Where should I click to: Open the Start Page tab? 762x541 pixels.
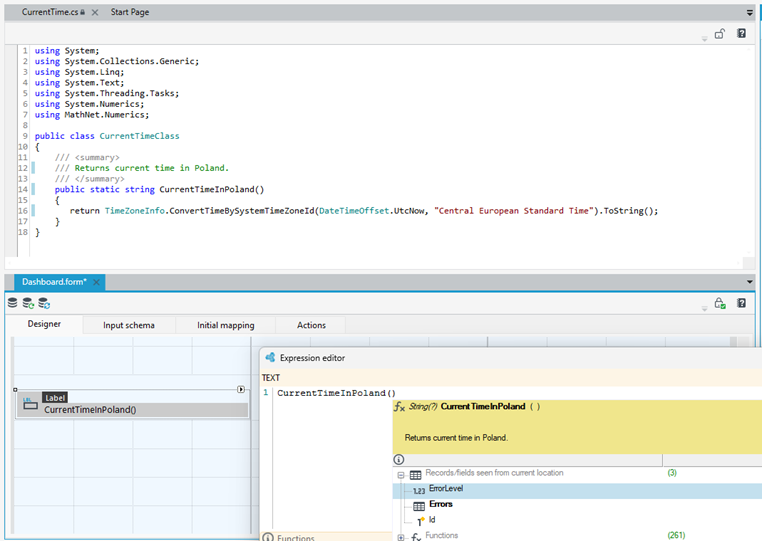click(130, 12)
